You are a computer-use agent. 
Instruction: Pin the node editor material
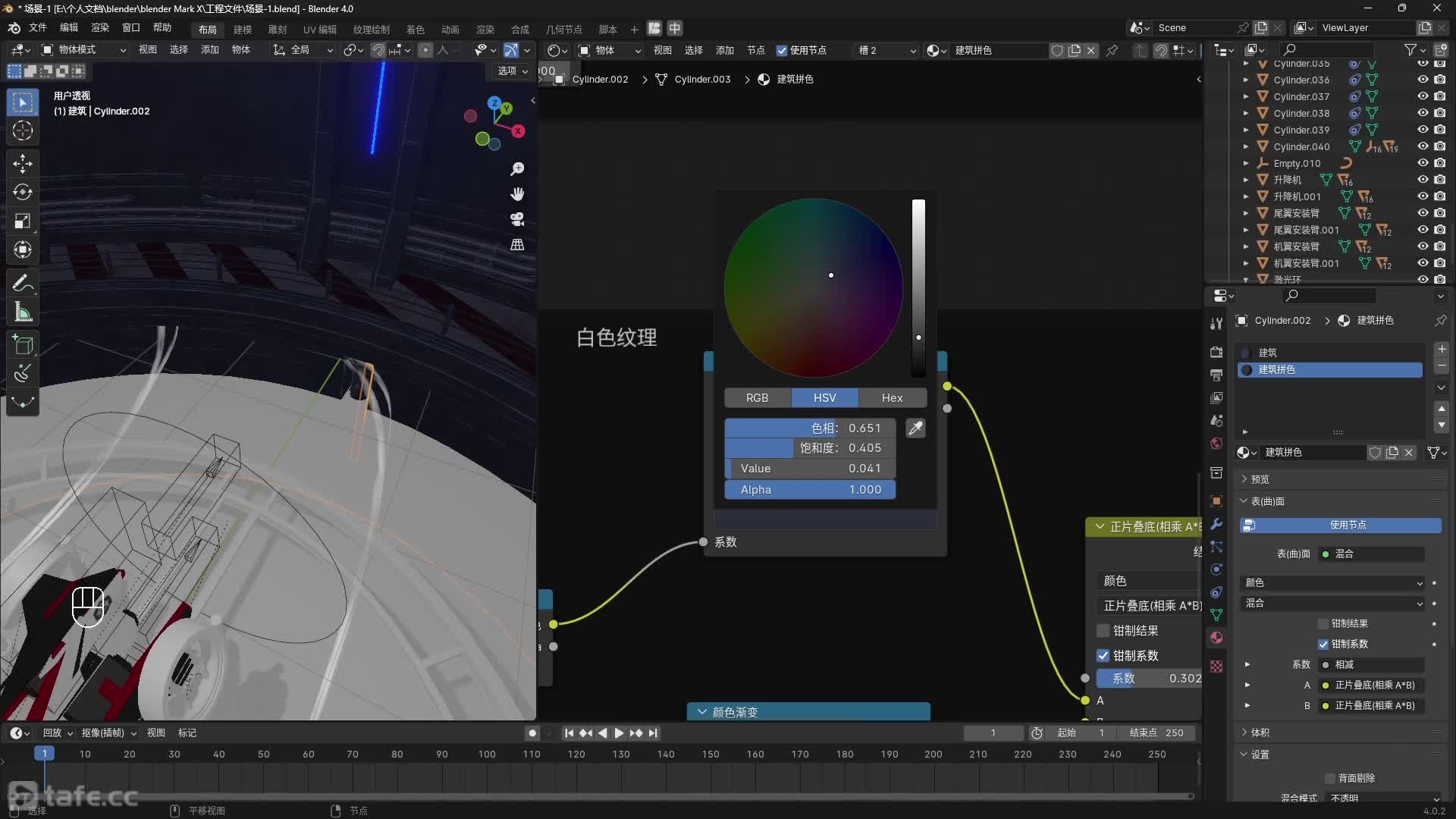pyautogui.click(x=1112, y=50)
